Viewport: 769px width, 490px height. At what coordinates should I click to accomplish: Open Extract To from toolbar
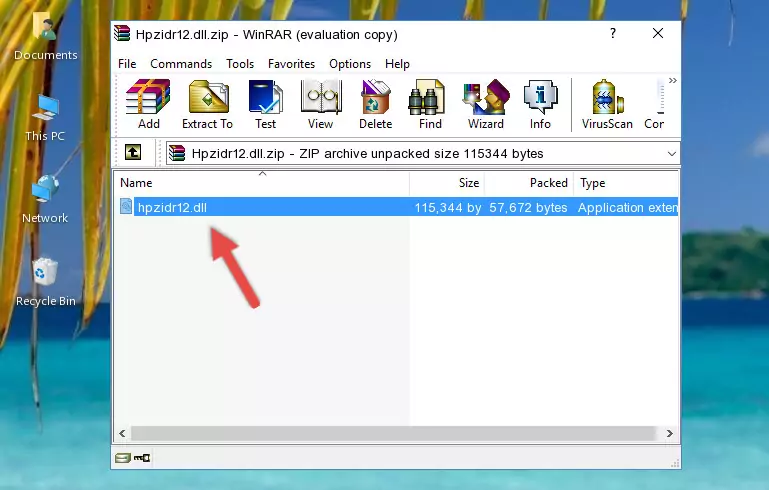click(x=207, y=104)
